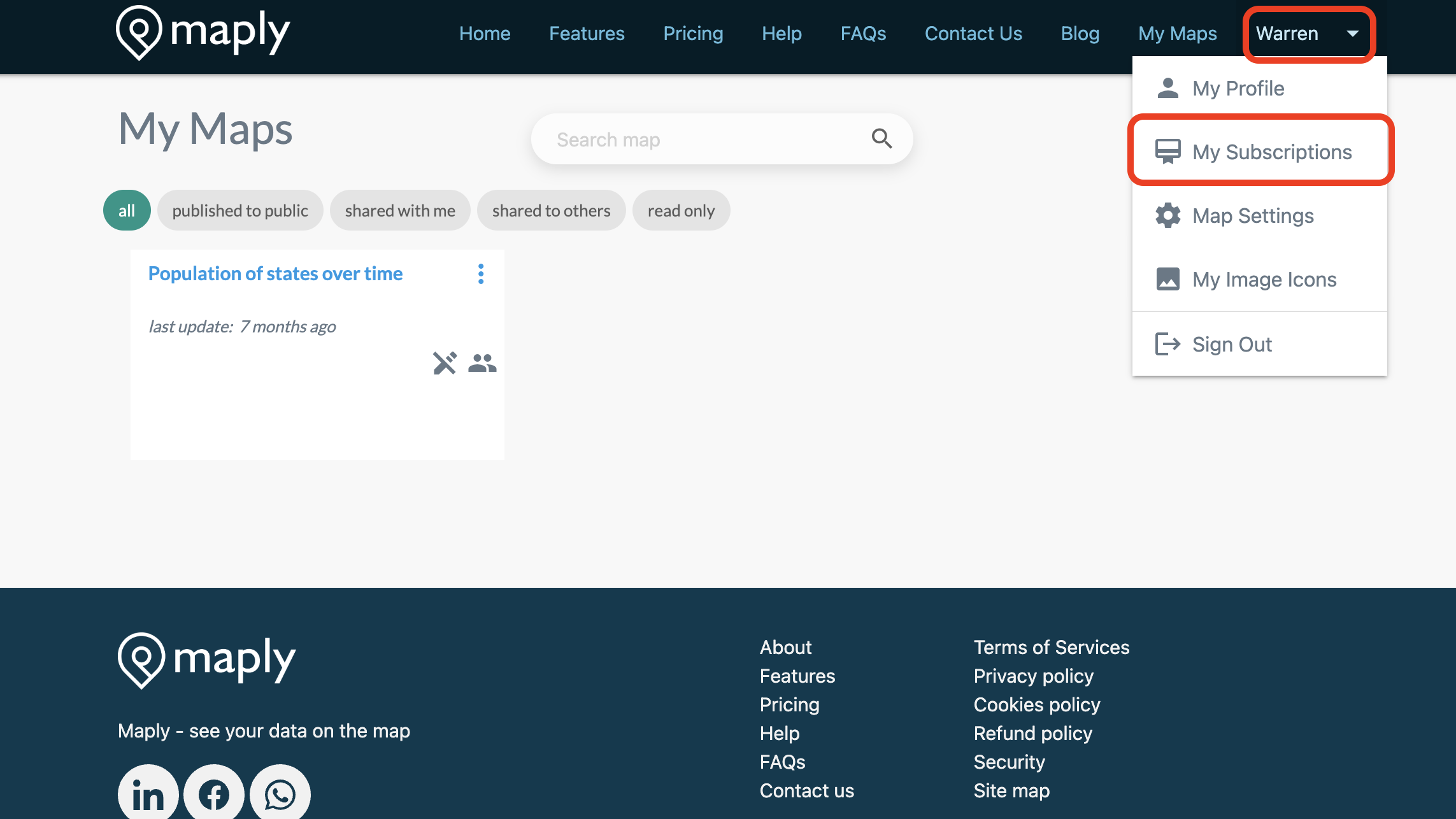This screenshot has width=1456, height=819.
Task: Select Sign Out from dropdown
Action: coord(1231,344)
